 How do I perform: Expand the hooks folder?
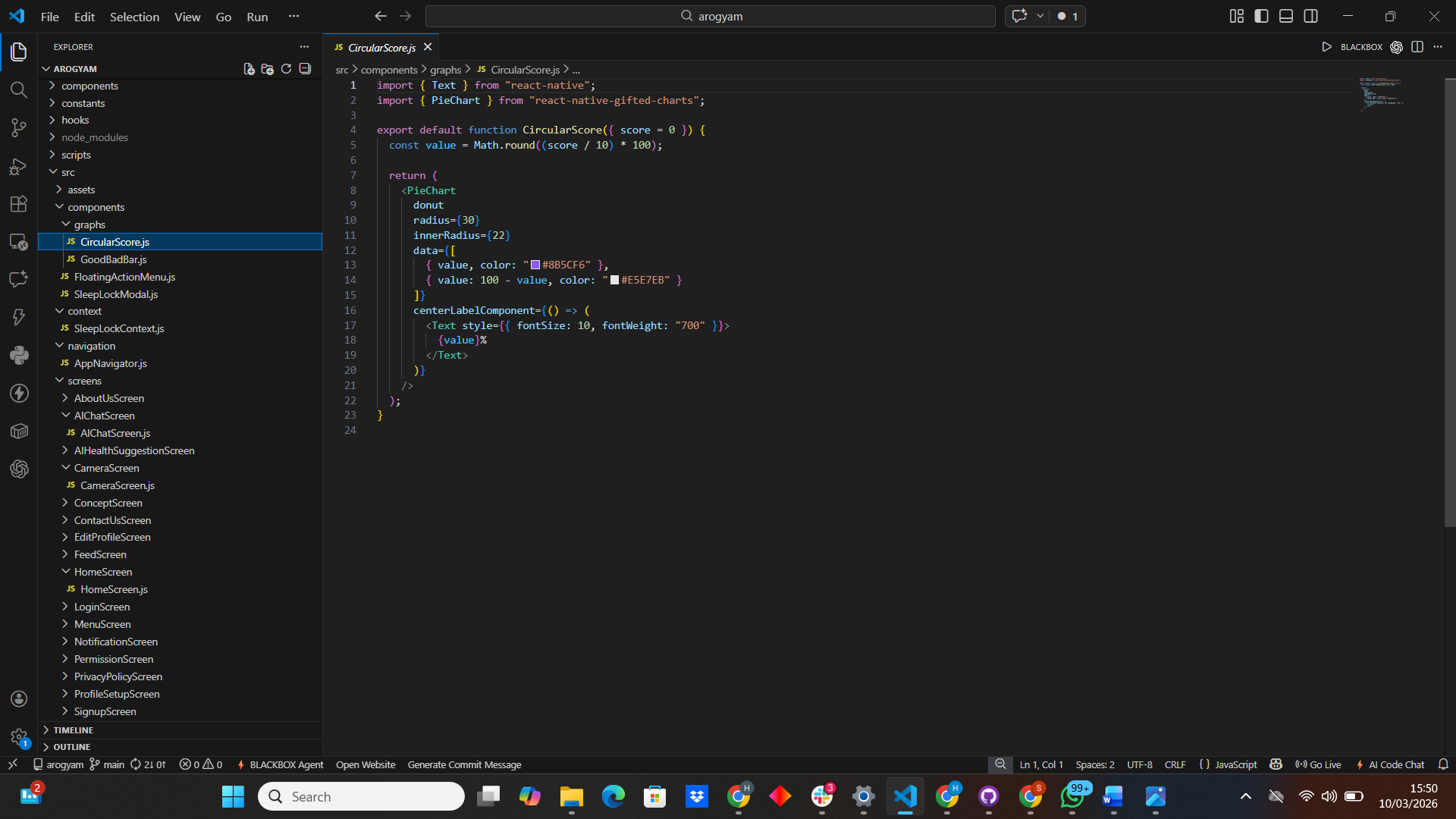tap(75, 120)
